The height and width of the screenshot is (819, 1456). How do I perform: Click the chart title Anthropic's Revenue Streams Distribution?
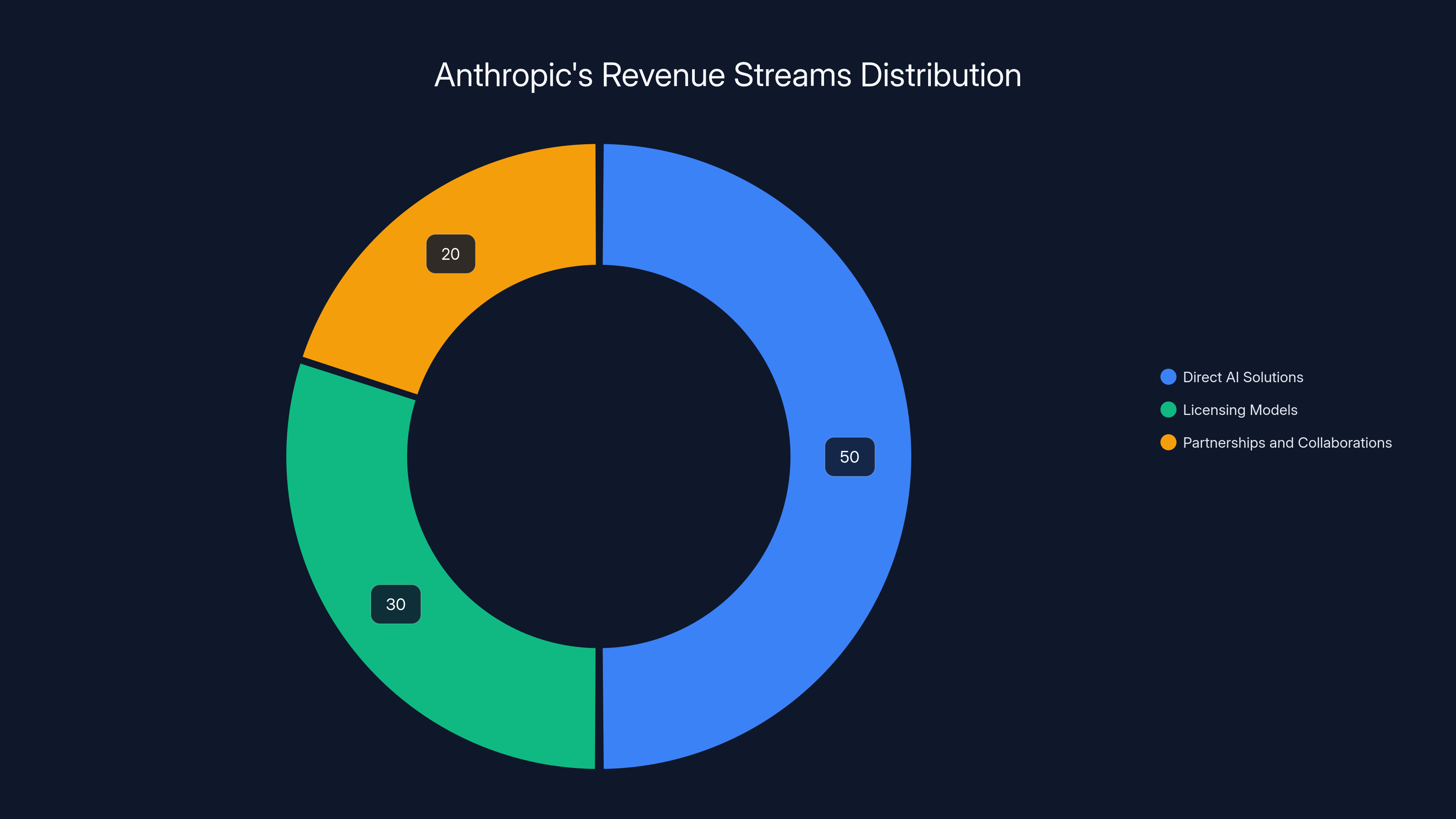[x=728, y=75]
